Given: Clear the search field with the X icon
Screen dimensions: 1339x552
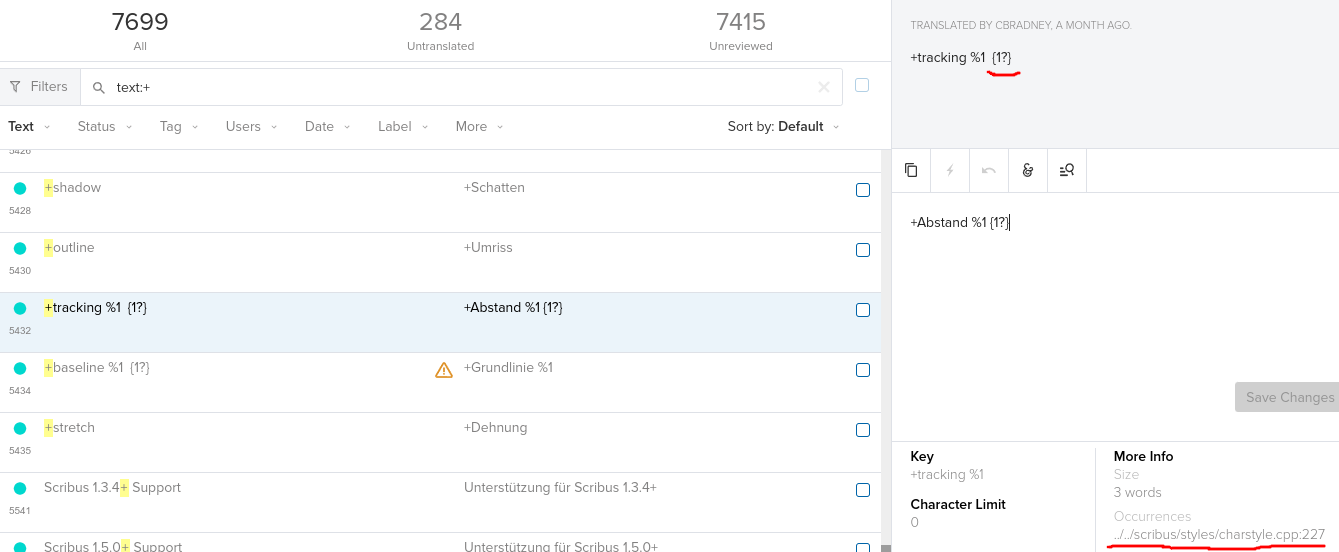Looking at the screenshot, I should (824, 87).
